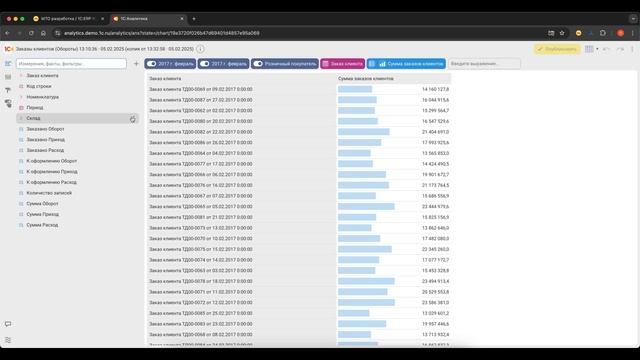Select К оформлению Приход measure
The height and width of the screenshot is (360, 640).
point(52,171)
